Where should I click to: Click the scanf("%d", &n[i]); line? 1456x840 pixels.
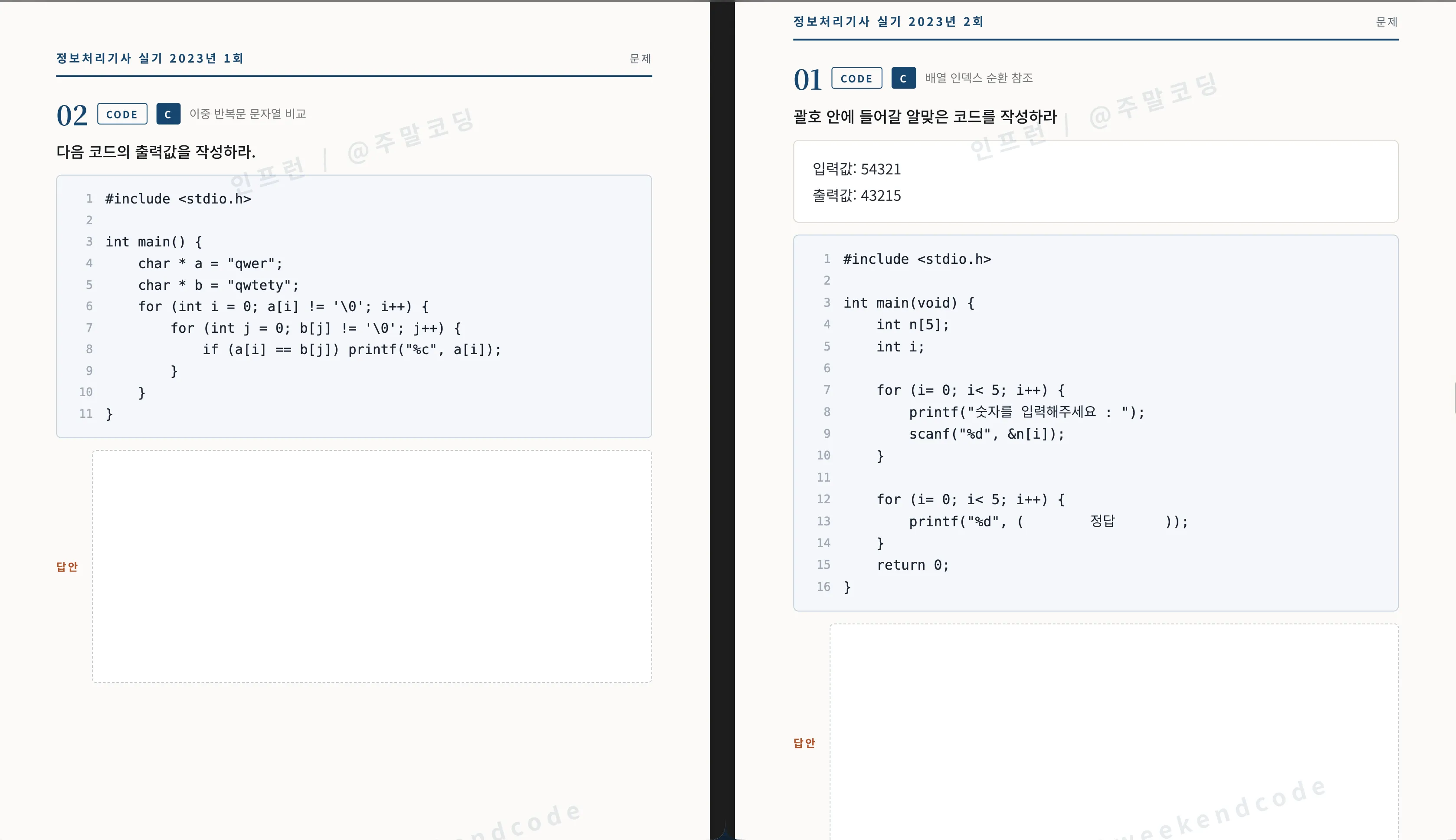point(987,434)
